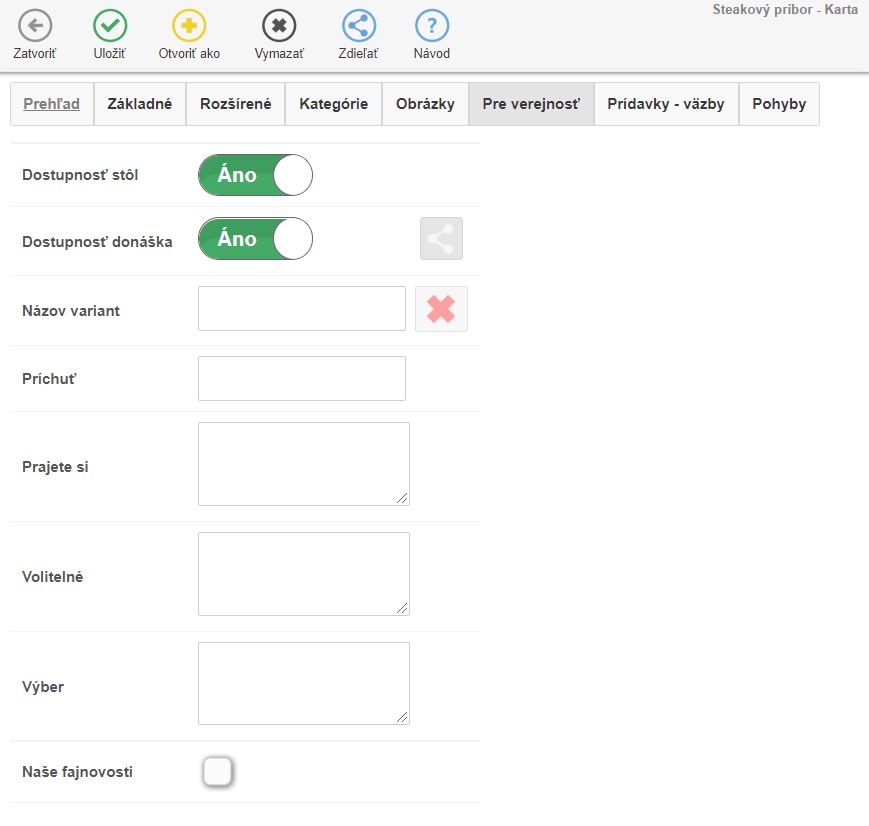Toggle the Dostupnosť donáška switch
Screen dimensions: 869x826
coord(255,239)
